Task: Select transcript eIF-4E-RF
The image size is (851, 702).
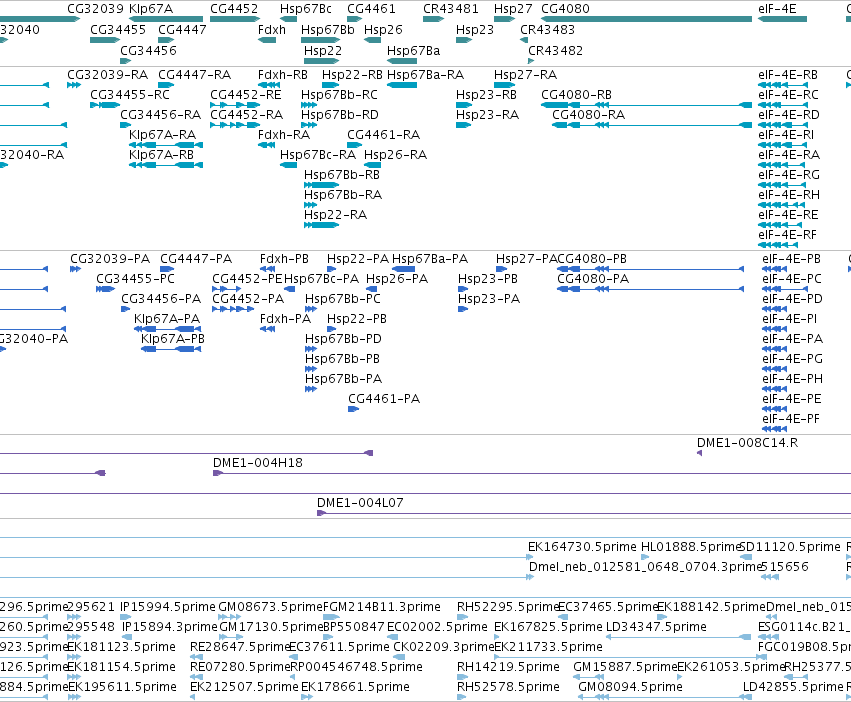Action: click(787, 235)
